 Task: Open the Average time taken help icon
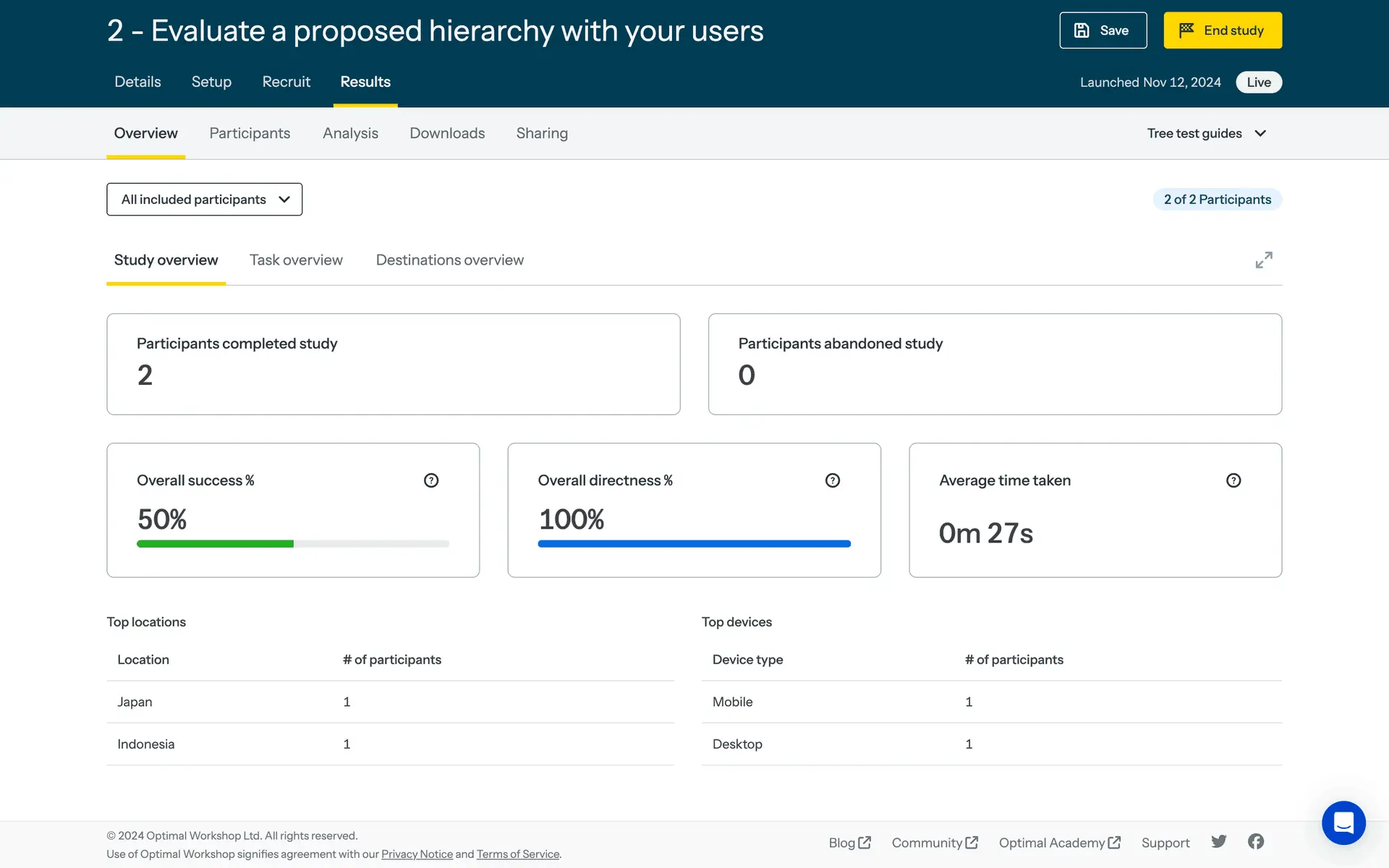pos(1233,480)
